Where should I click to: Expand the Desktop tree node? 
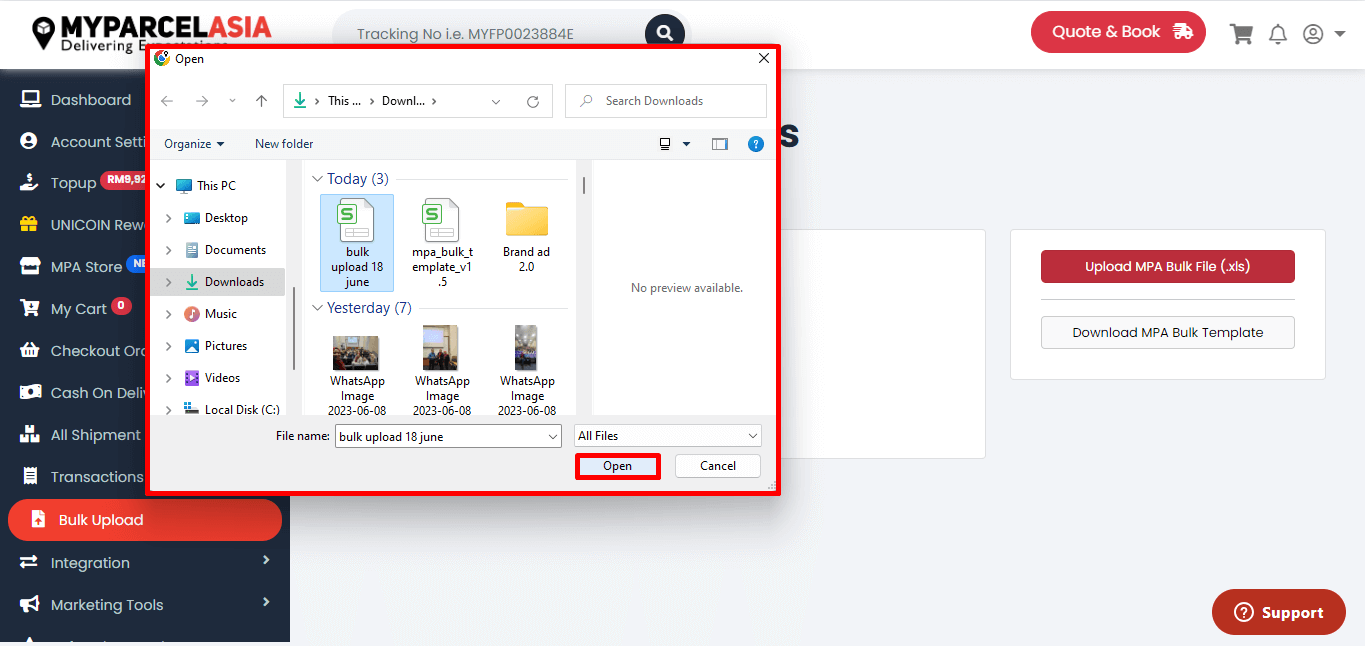pos(169,218)
